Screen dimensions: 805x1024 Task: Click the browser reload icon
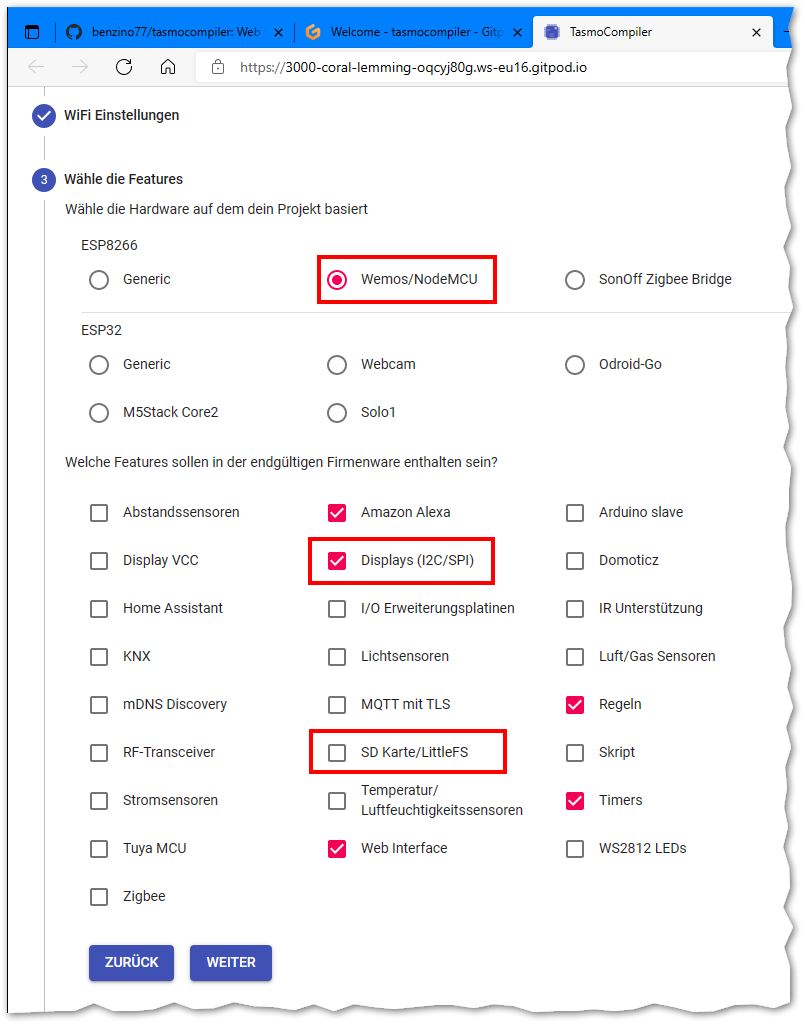[124, 68]
